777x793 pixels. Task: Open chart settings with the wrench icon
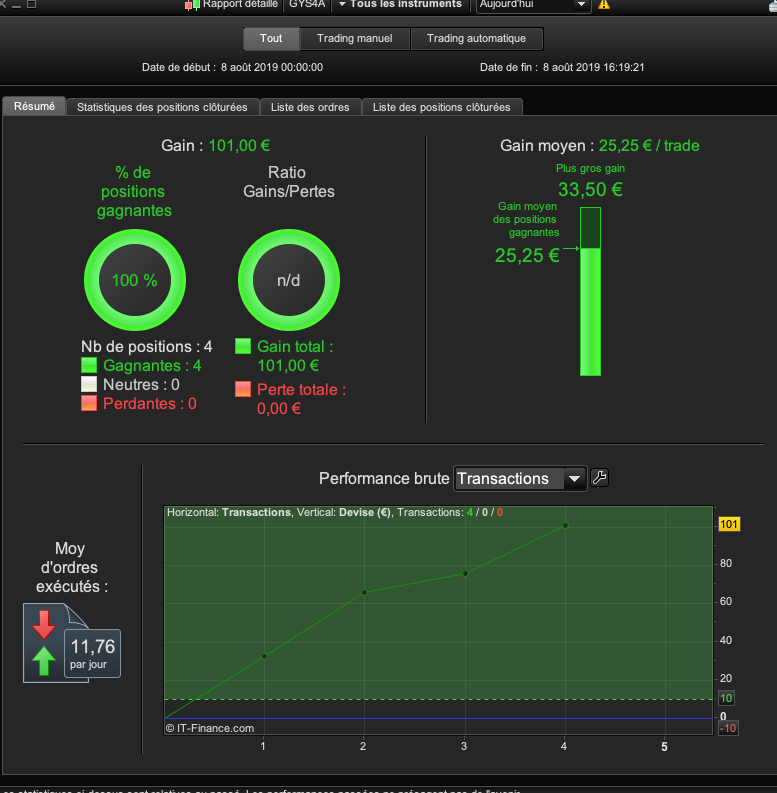(599, 477)
